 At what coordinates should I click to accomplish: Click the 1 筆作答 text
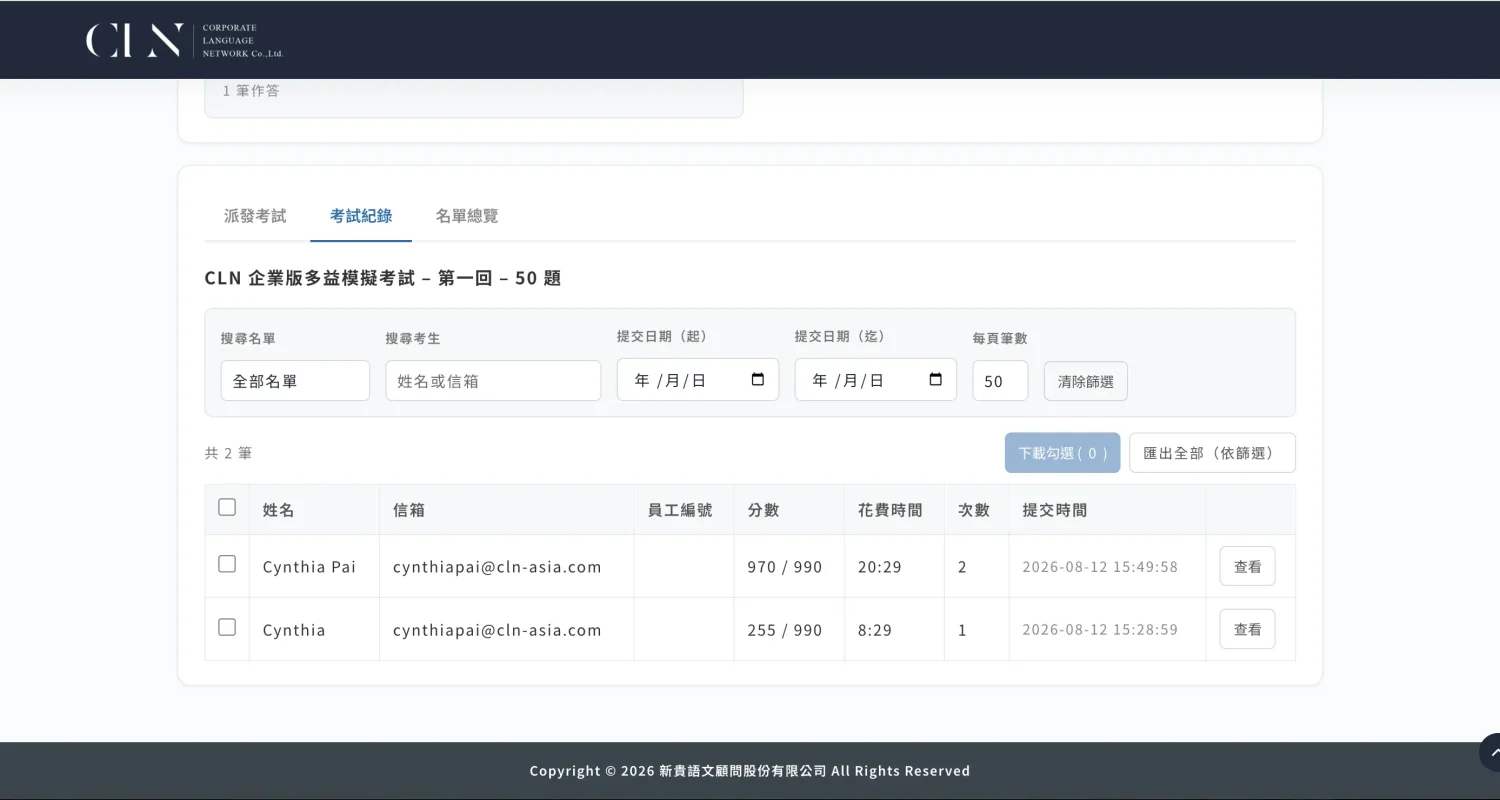point(251,91)
